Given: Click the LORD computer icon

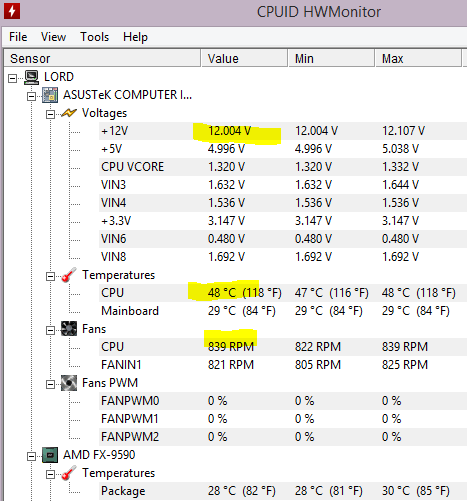Looking at the screenshot, I should click(x=32, y=77).
